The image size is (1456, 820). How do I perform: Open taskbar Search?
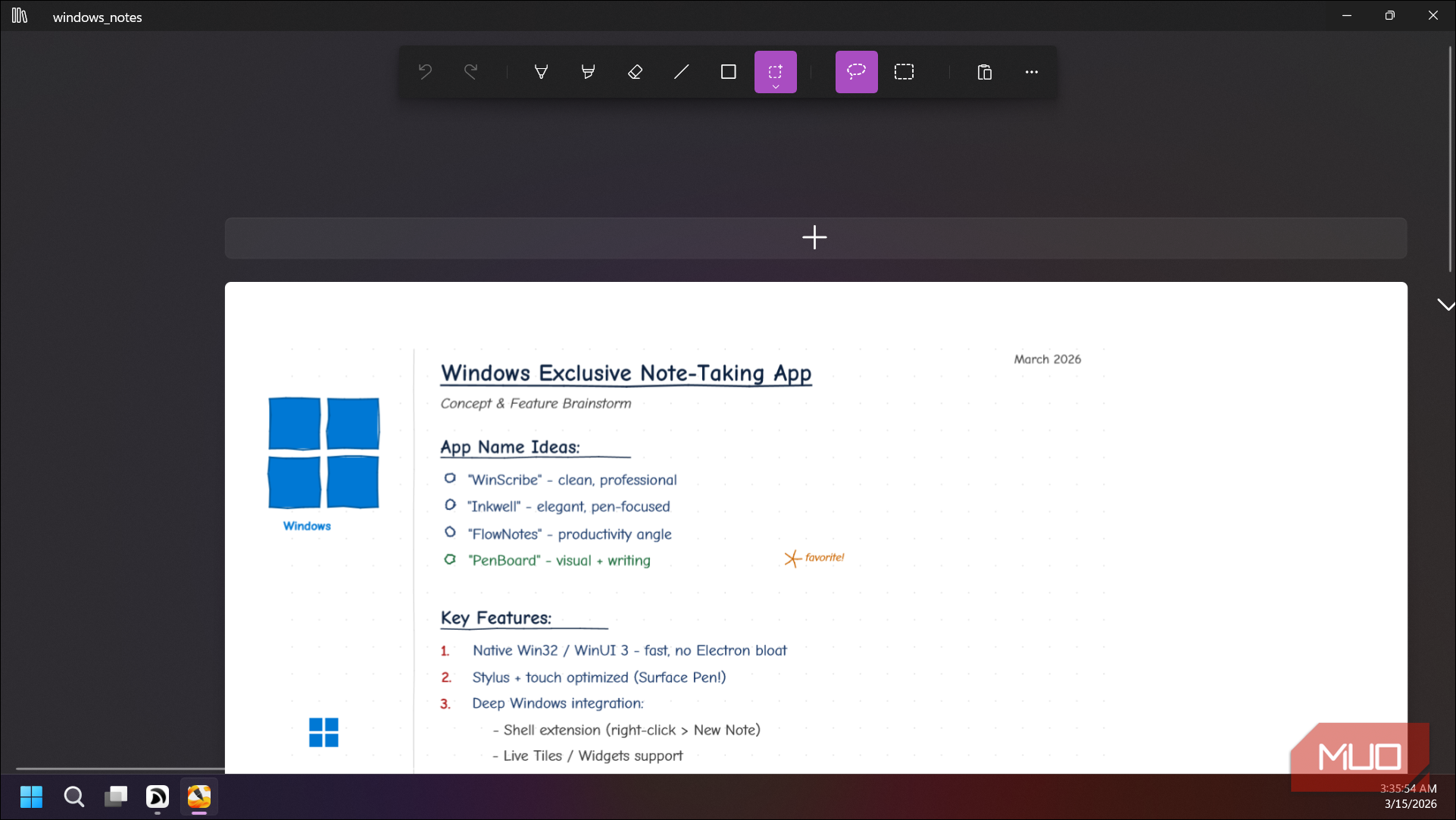(x=73, y=797)
